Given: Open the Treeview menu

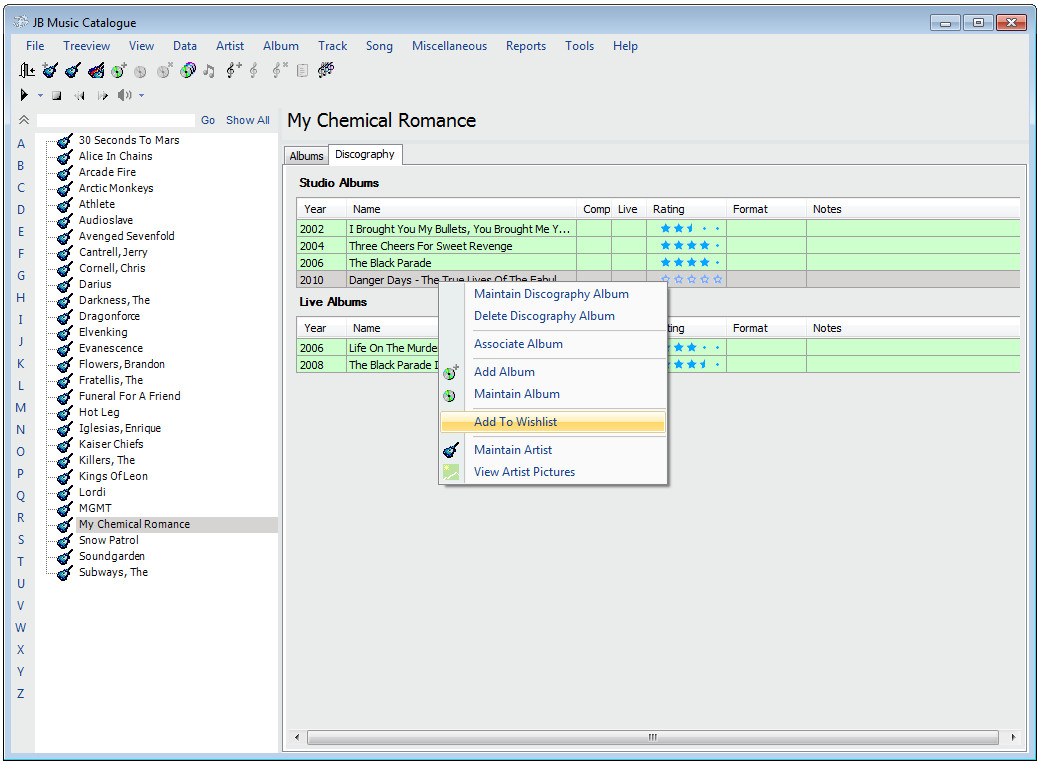Looking at the screenshot, I should point(87,46).
